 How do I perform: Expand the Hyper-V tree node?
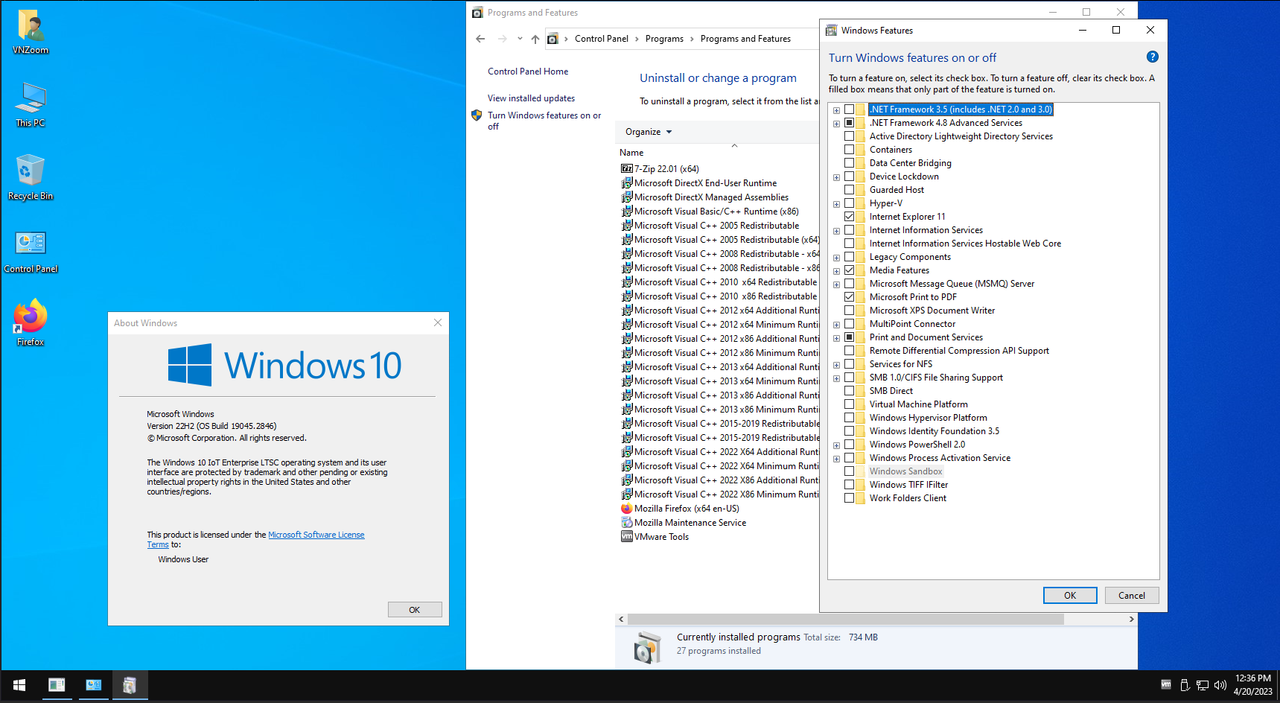[x=836, y=204]
